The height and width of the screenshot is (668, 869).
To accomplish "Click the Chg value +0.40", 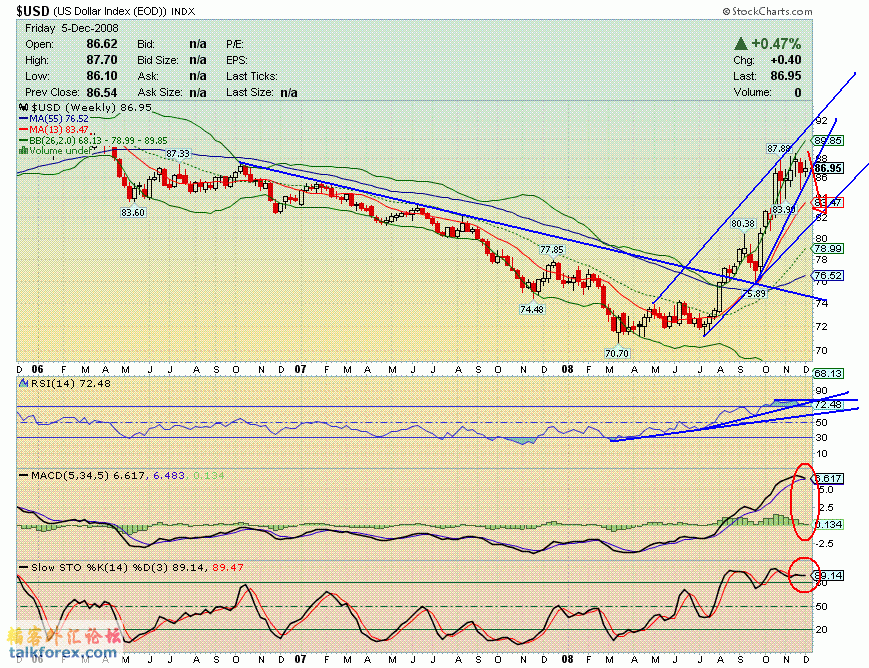I will tap(785, 60).
